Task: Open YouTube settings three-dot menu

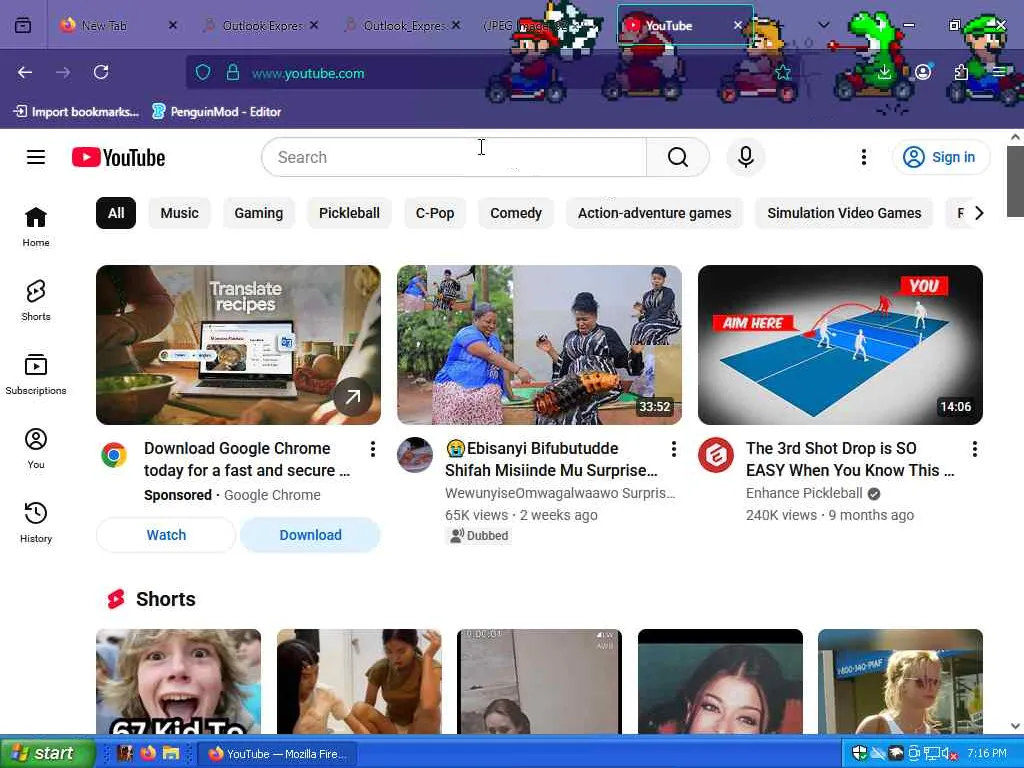Action: (863, 157)
